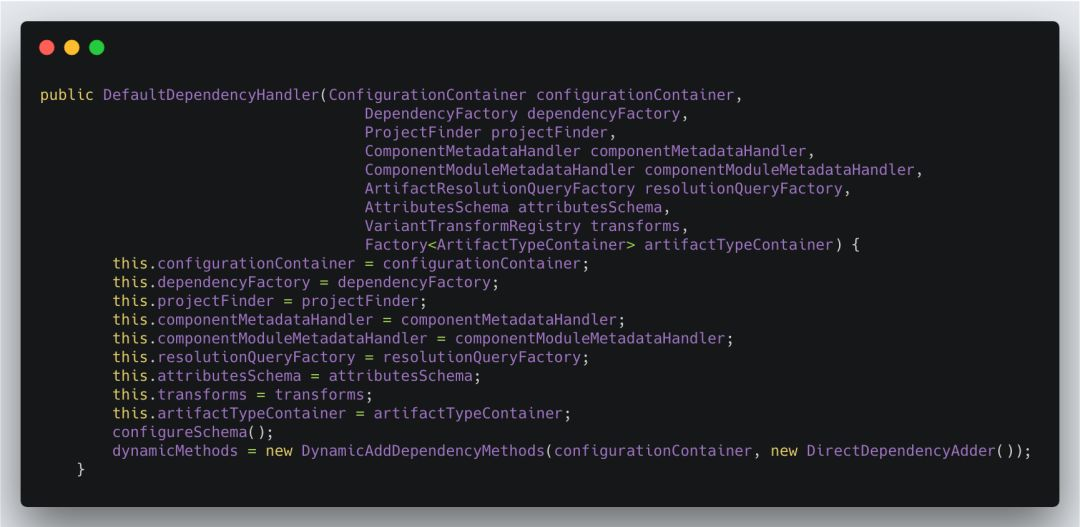Click the DependencyFactory parameter type
Screen dimensions: 1080x527
(441, 114)
